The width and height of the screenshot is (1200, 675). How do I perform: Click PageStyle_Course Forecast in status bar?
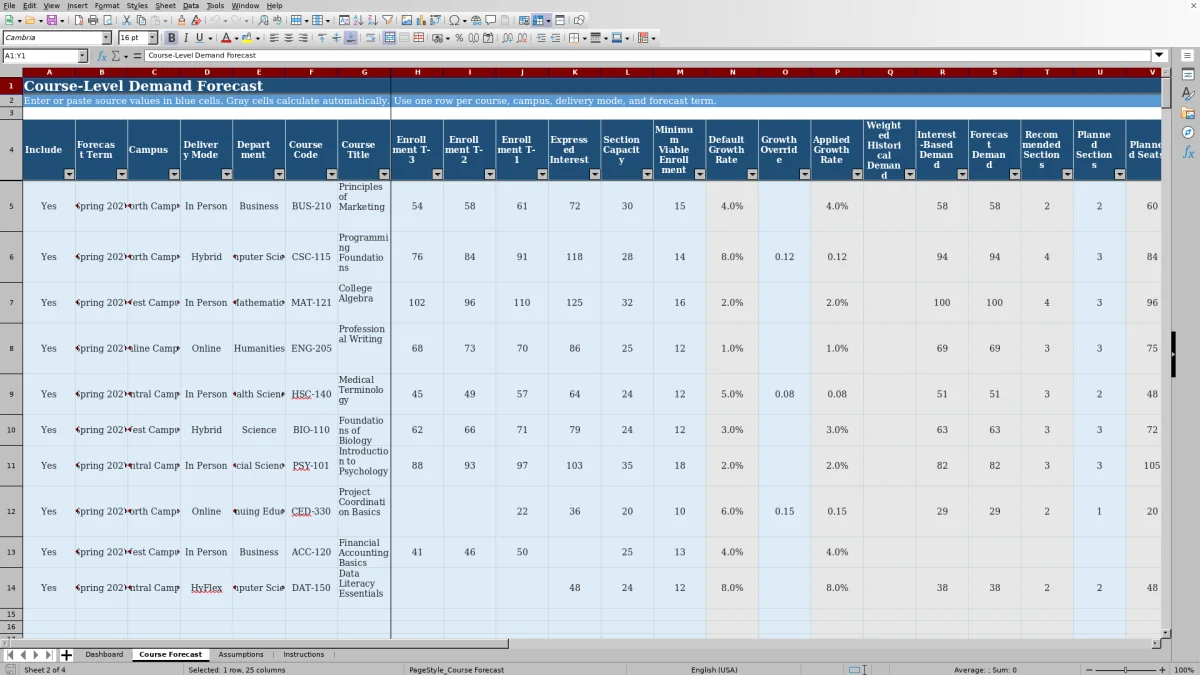click(x=456, y=669)
